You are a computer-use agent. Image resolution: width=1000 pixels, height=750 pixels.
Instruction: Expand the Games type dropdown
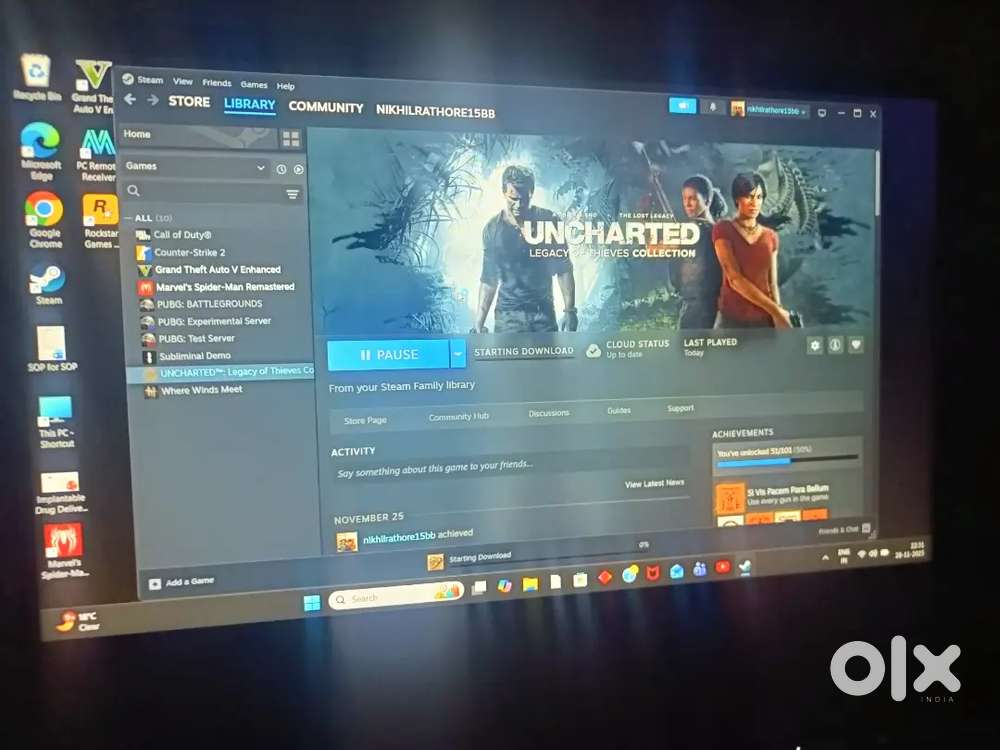pyautogui.click(x=261, y=168)
